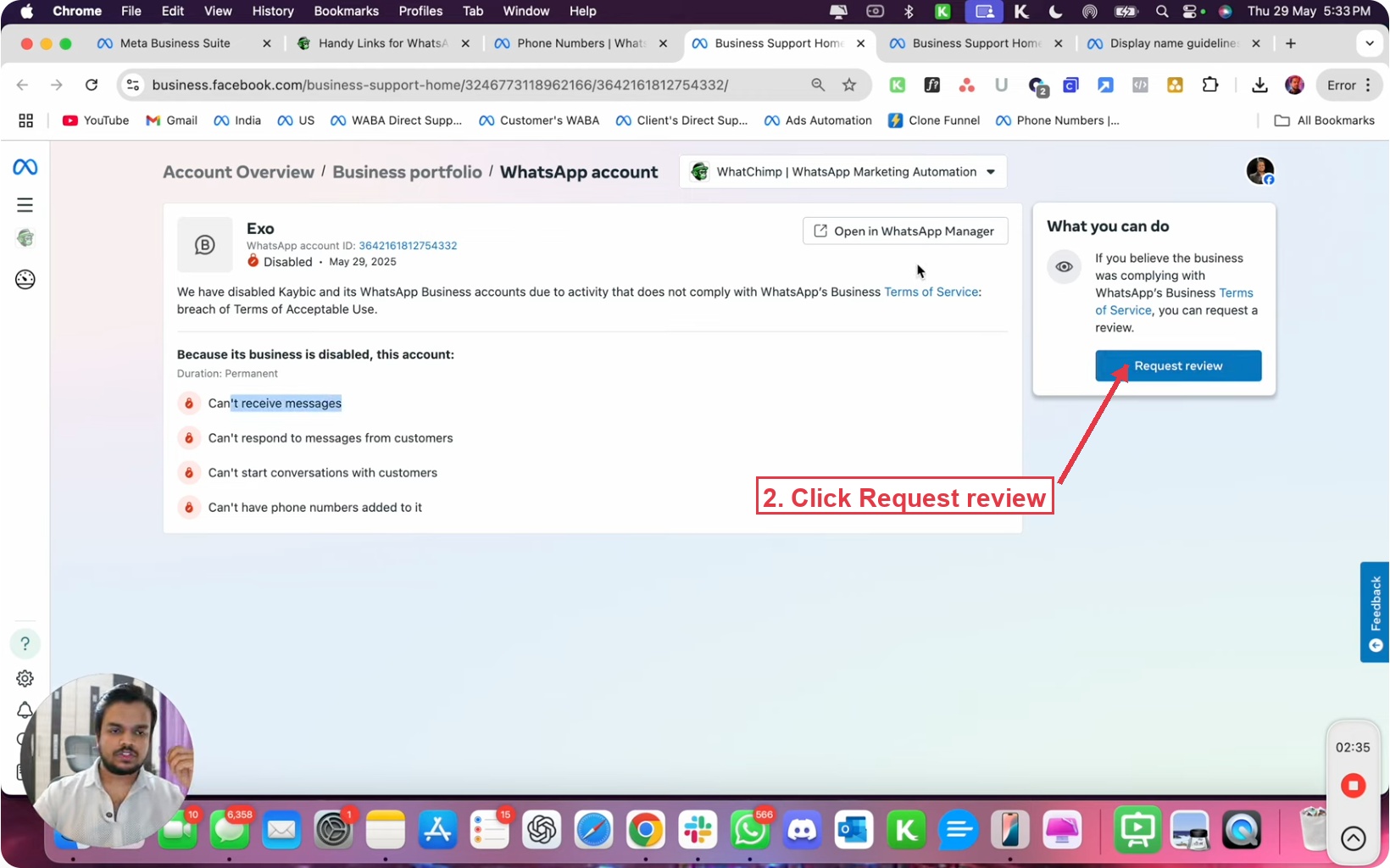The width and height of the screenshot is (1390, 868).
Task: Expand the recording controls chevron
Action: 1353,839
